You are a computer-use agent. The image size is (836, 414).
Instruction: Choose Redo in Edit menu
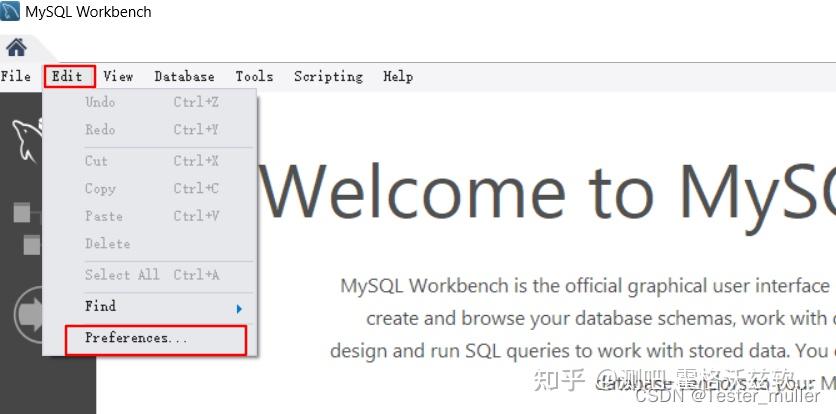[x=150, y=130]
